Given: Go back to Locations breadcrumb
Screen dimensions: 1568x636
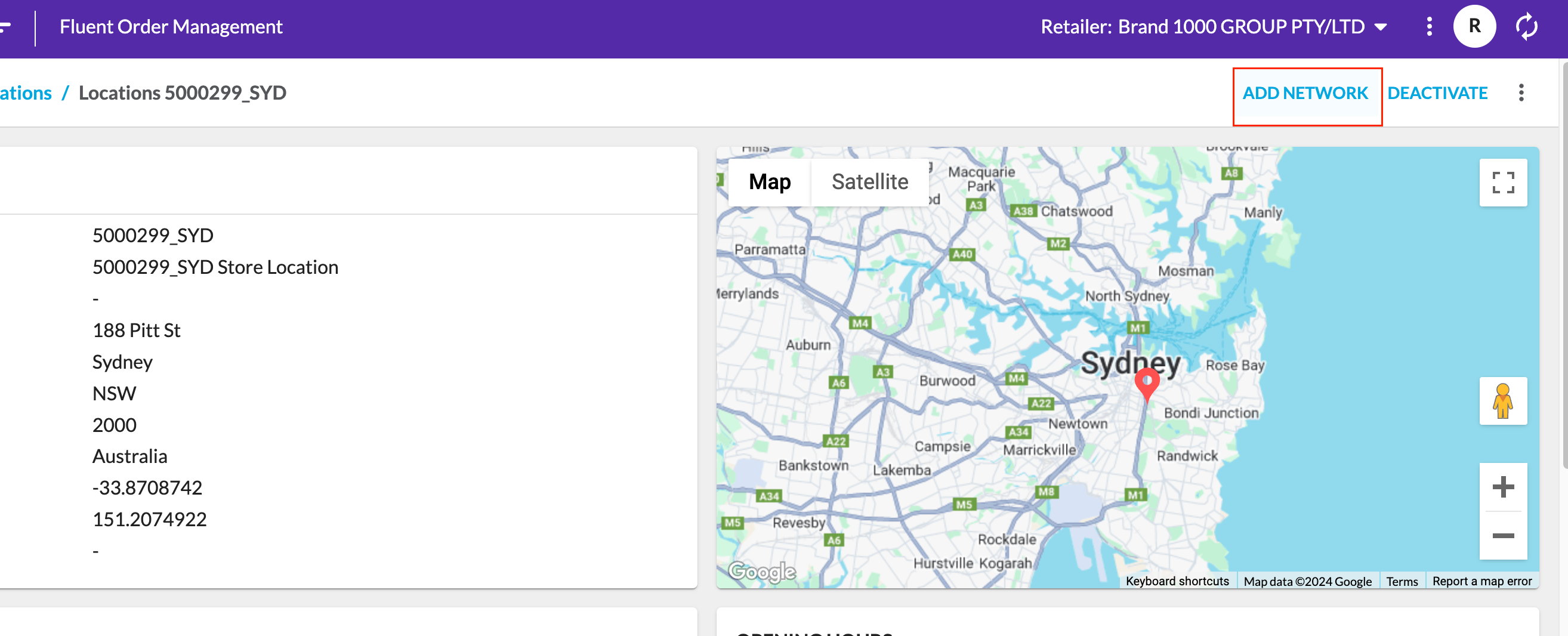Looking at the screenshot, I should tap(26, 93).
